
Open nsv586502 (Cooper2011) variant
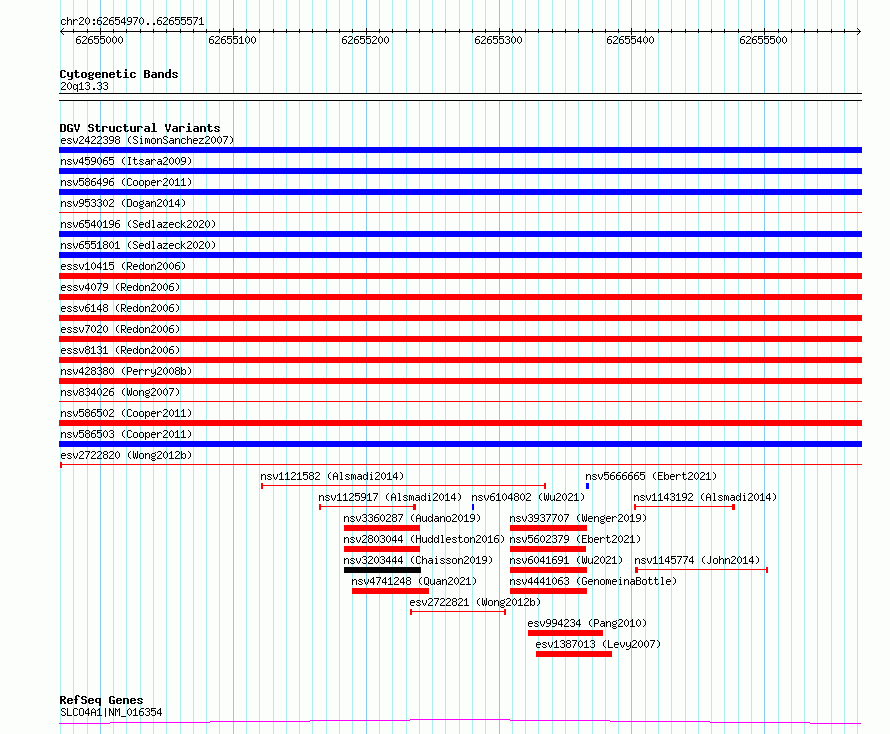(x=126, y=413)
